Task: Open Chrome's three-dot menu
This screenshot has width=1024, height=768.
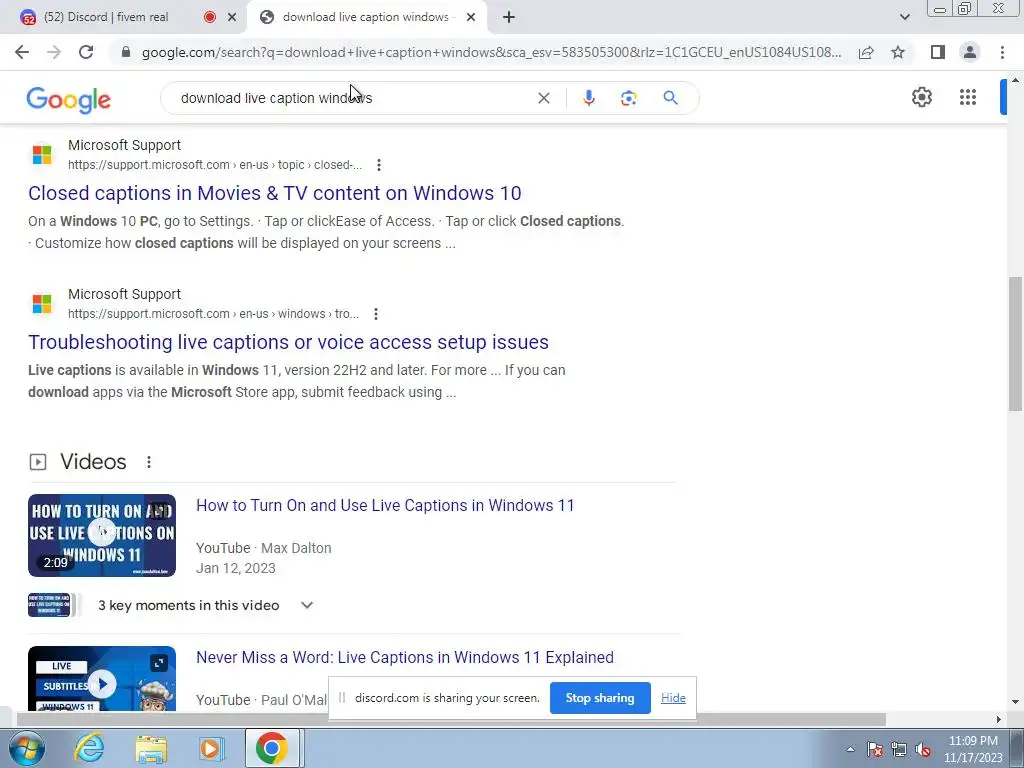Action: click(1002, 52)
